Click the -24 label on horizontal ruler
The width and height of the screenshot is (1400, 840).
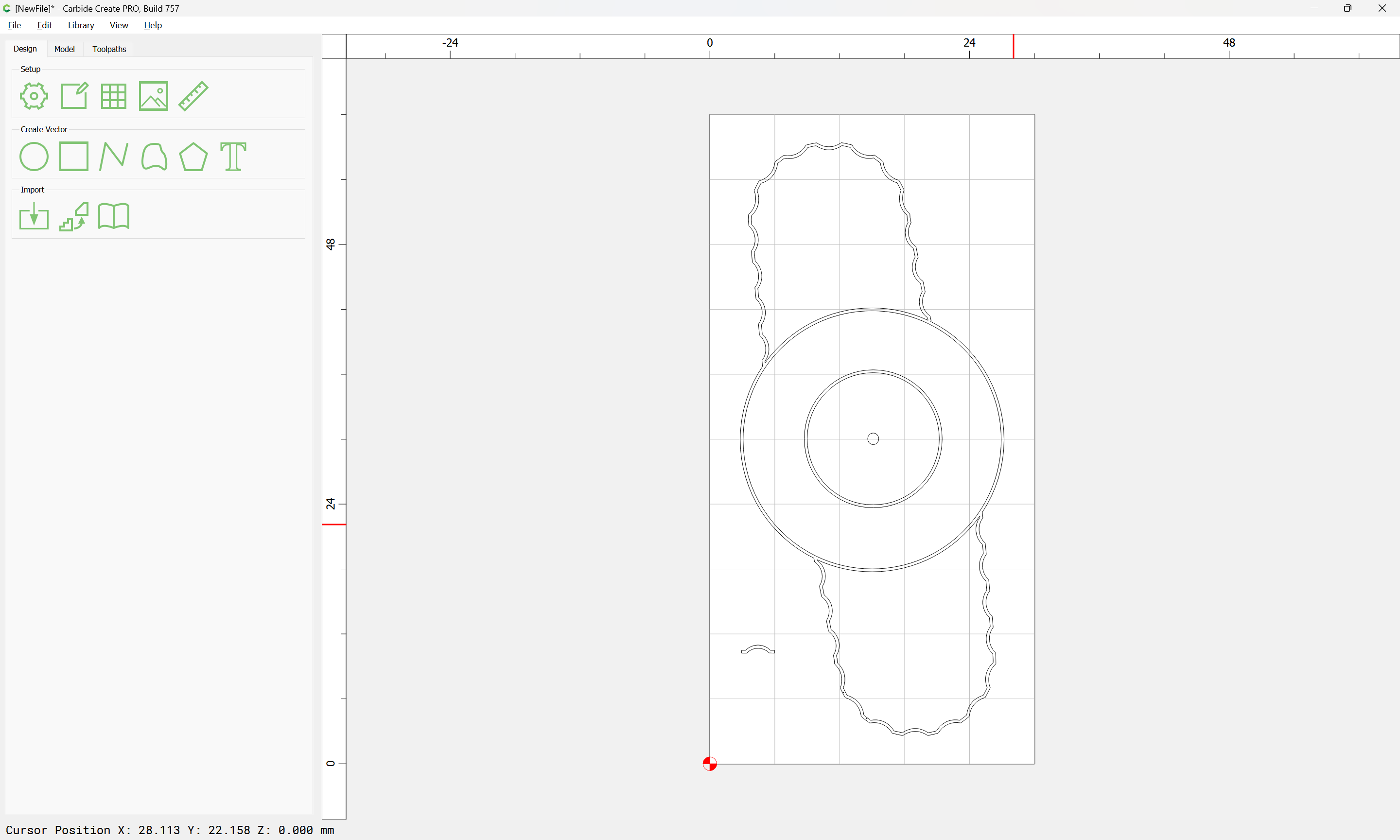[450, 42]
